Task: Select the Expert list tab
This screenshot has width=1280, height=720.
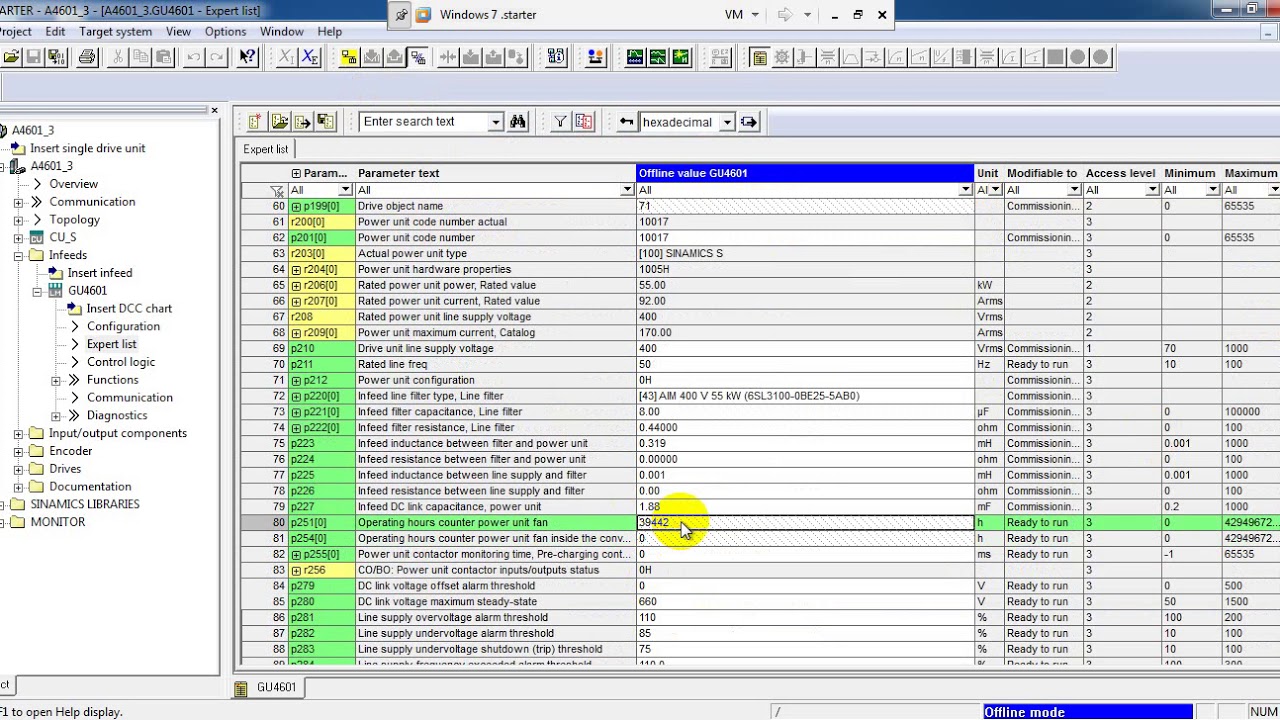Action: click(266, 149)
